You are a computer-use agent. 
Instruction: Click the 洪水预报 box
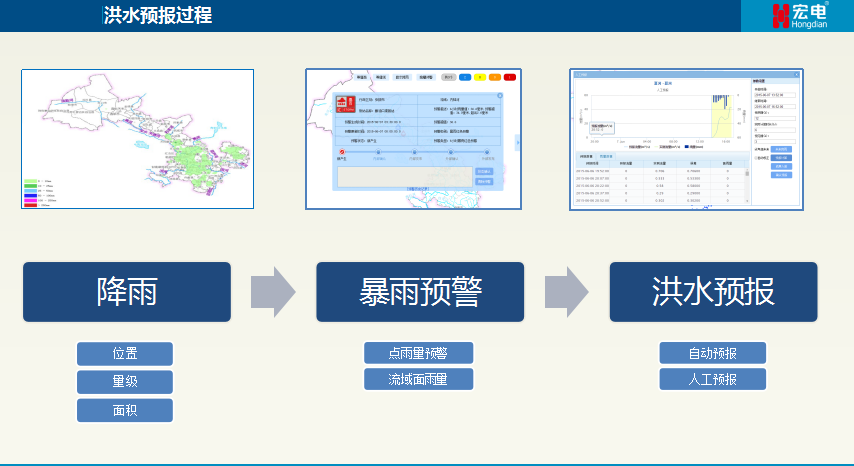coord(713,292)
